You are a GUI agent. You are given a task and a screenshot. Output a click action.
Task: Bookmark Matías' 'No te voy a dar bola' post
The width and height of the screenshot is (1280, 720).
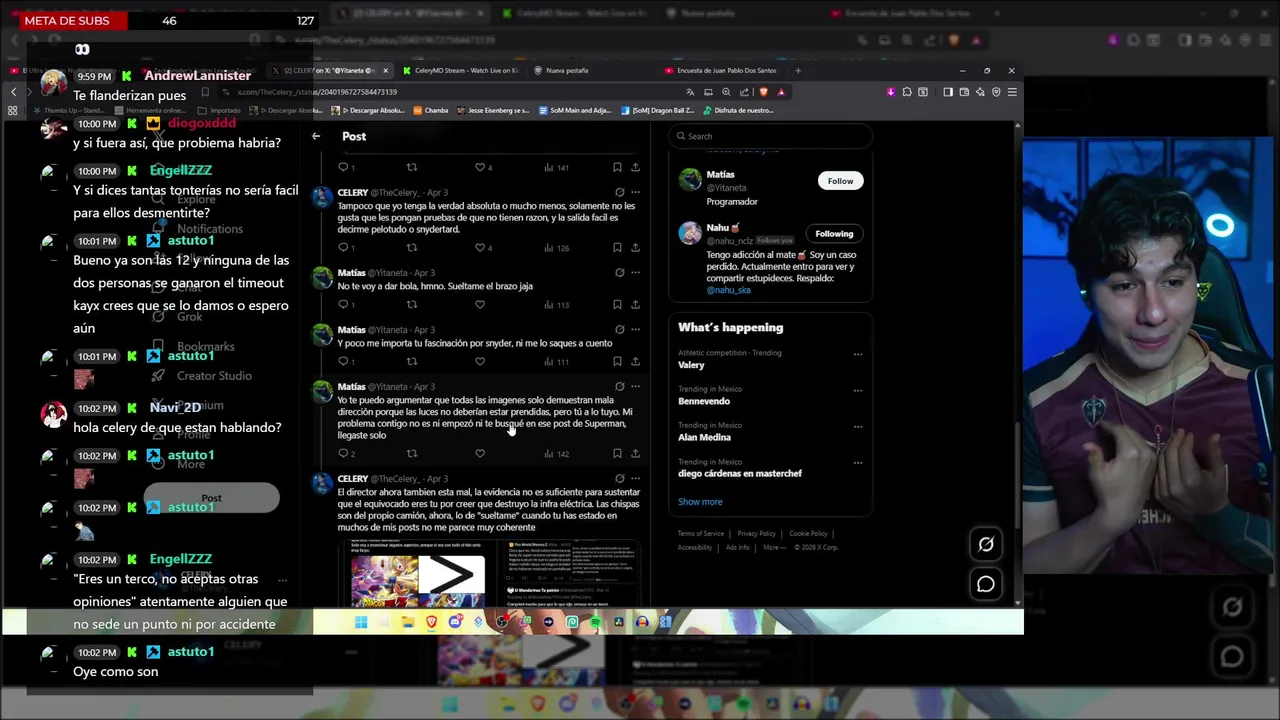tap(617, 304)
